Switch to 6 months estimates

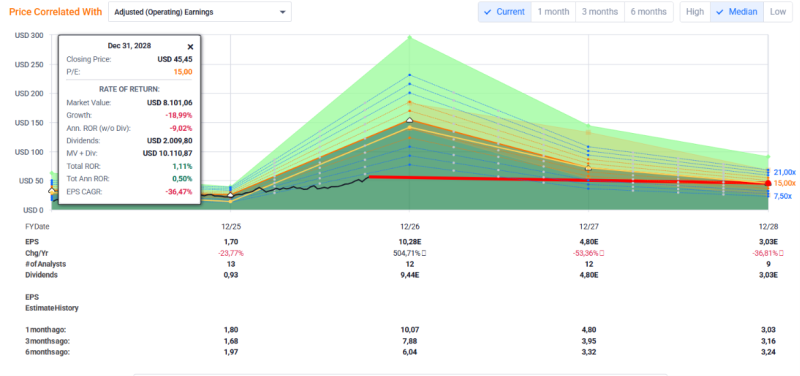click(x=648, y=12)
